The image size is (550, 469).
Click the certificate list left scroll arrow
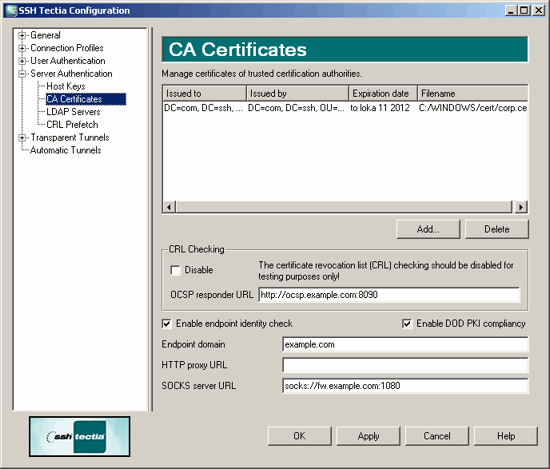(x=169, y=207)
